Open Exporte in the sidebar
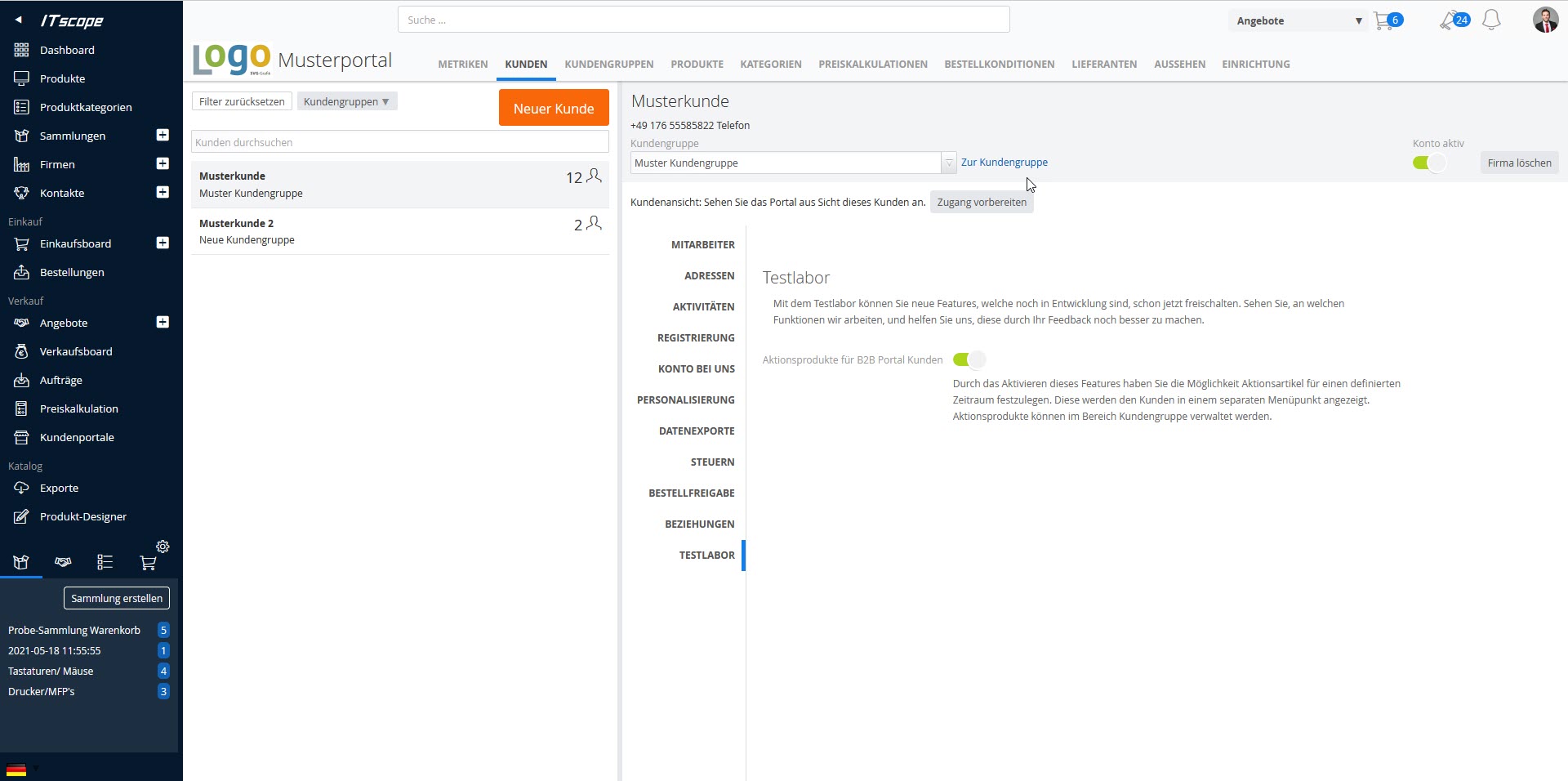1568x781 pixels. tap(59, 488)
